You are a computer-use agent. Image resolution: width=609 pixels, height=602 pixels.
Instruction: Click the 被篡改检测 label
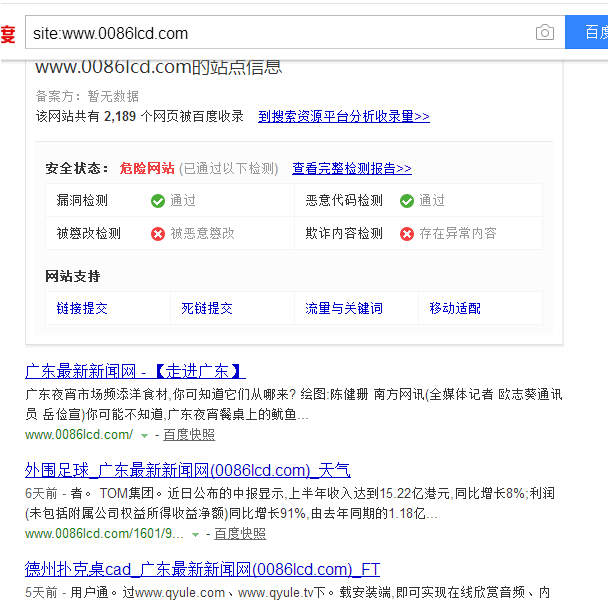click(x=89, y=233)
